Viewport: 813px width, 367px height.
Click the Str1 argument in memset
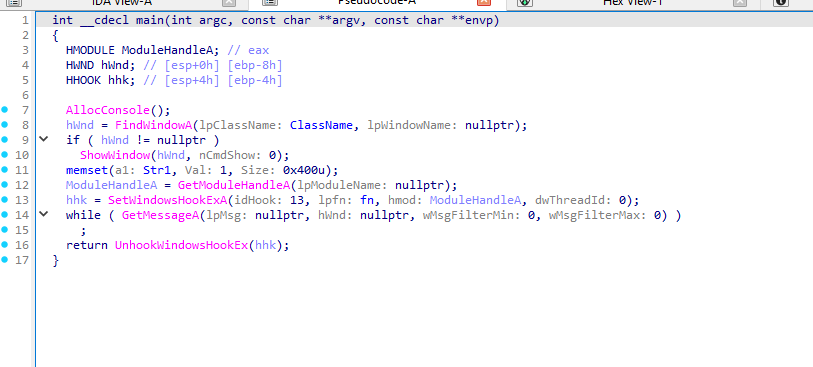pyautogui.click(x=157, y=171)
